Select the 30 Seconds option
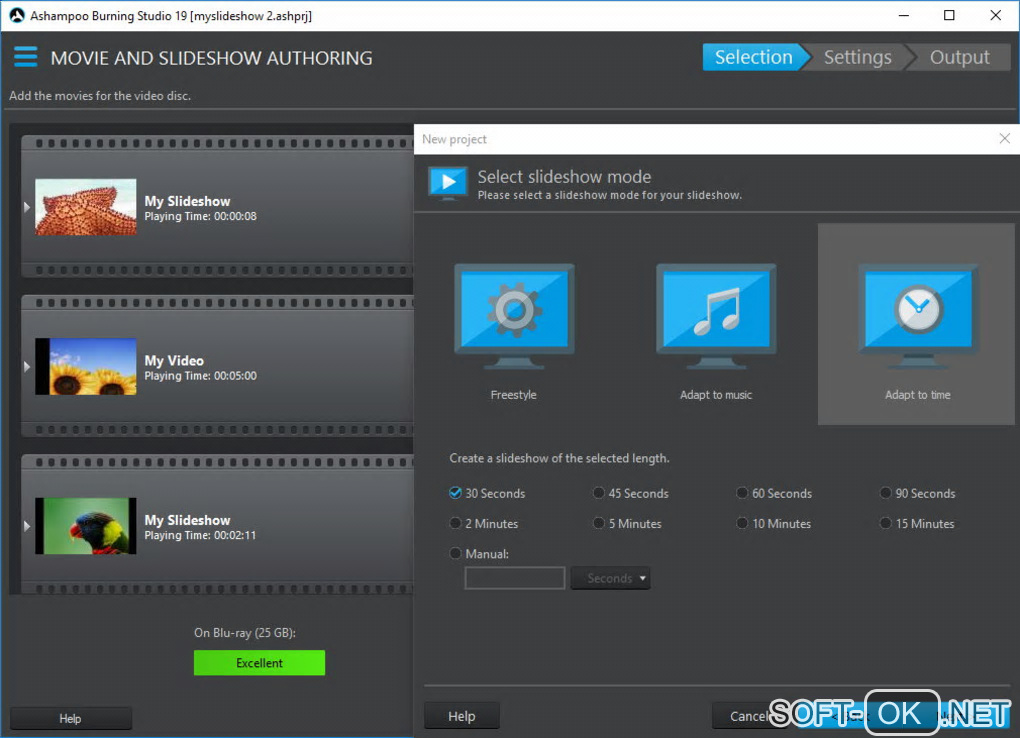This screenshot has width=1020, height=738. pyautogui.click(x=487, y=493)
